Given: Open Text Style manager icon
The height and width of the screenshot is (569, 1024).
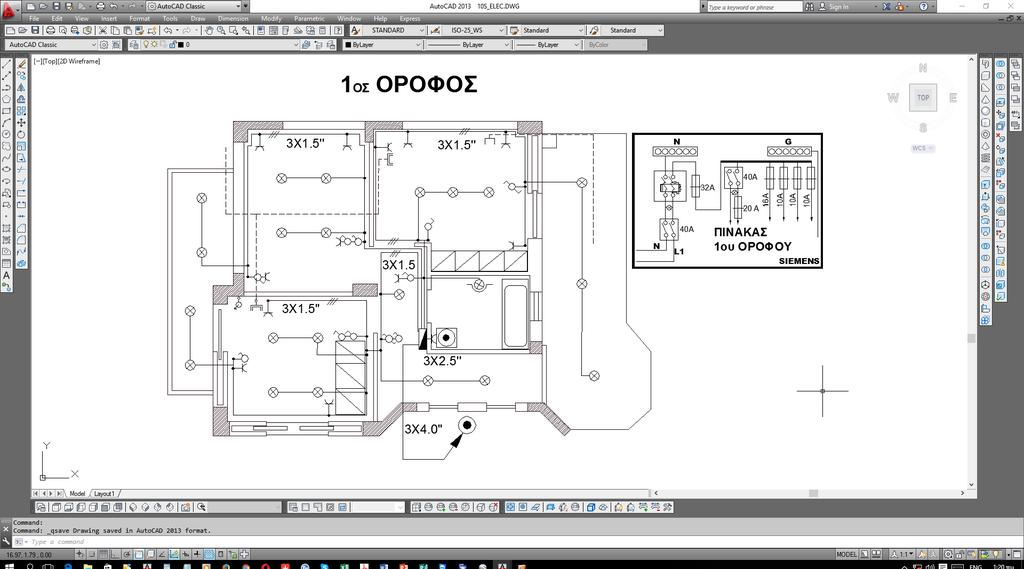Looking at the screenshot, I should pyautogui.click(x=355, y=30).
